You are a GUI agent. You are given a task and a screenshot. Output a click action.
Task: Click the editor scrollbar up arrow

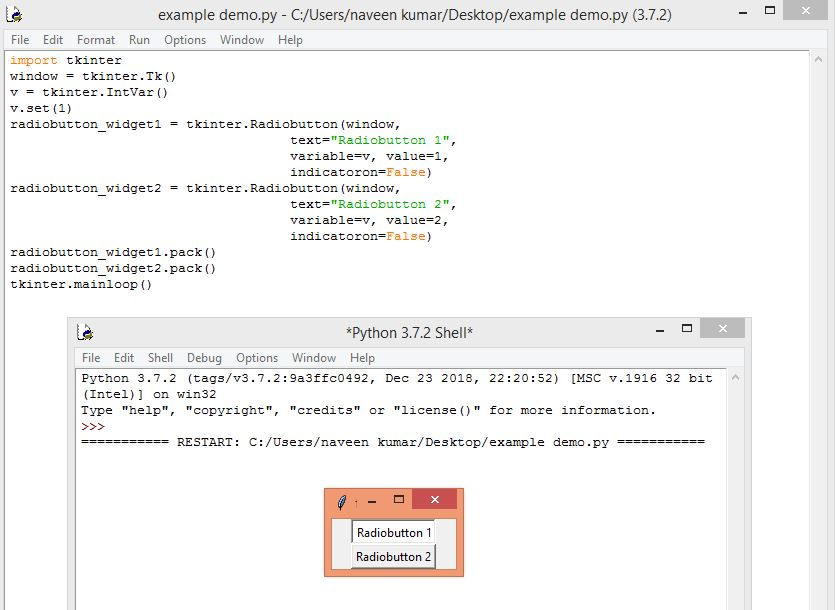click(818, 60)
